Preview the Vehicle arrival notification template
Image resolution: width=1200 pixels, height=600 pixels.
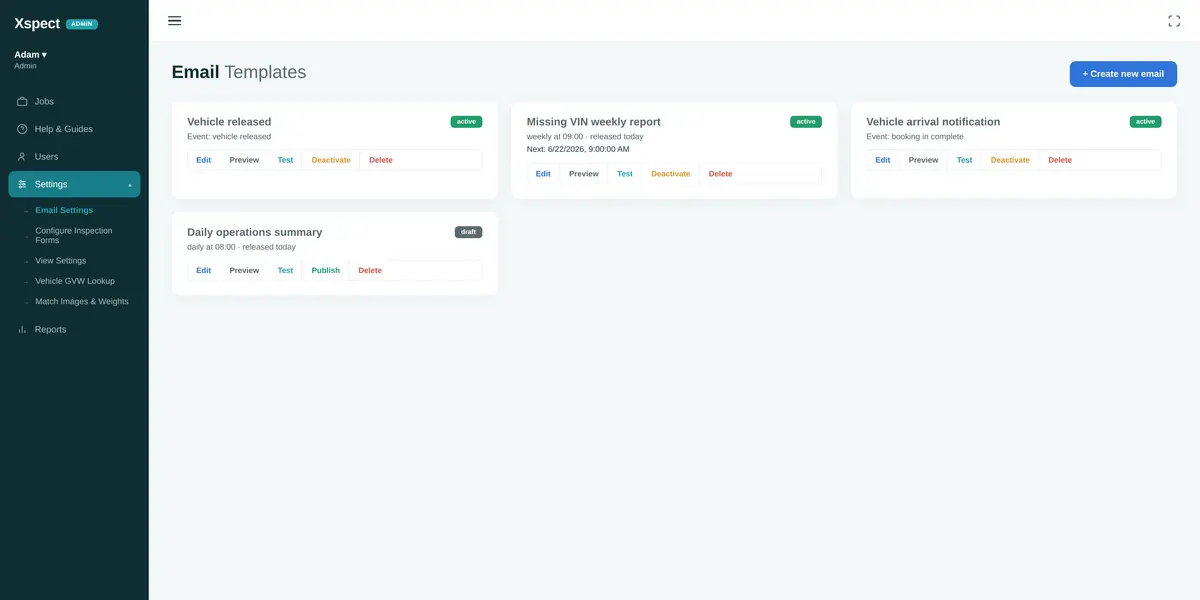click(924, 160)
